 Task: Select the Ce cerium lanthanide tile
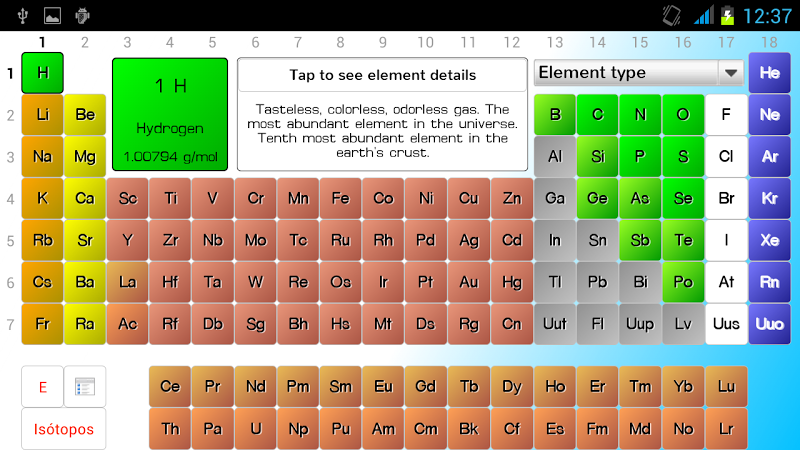click(x=170, y=387)
